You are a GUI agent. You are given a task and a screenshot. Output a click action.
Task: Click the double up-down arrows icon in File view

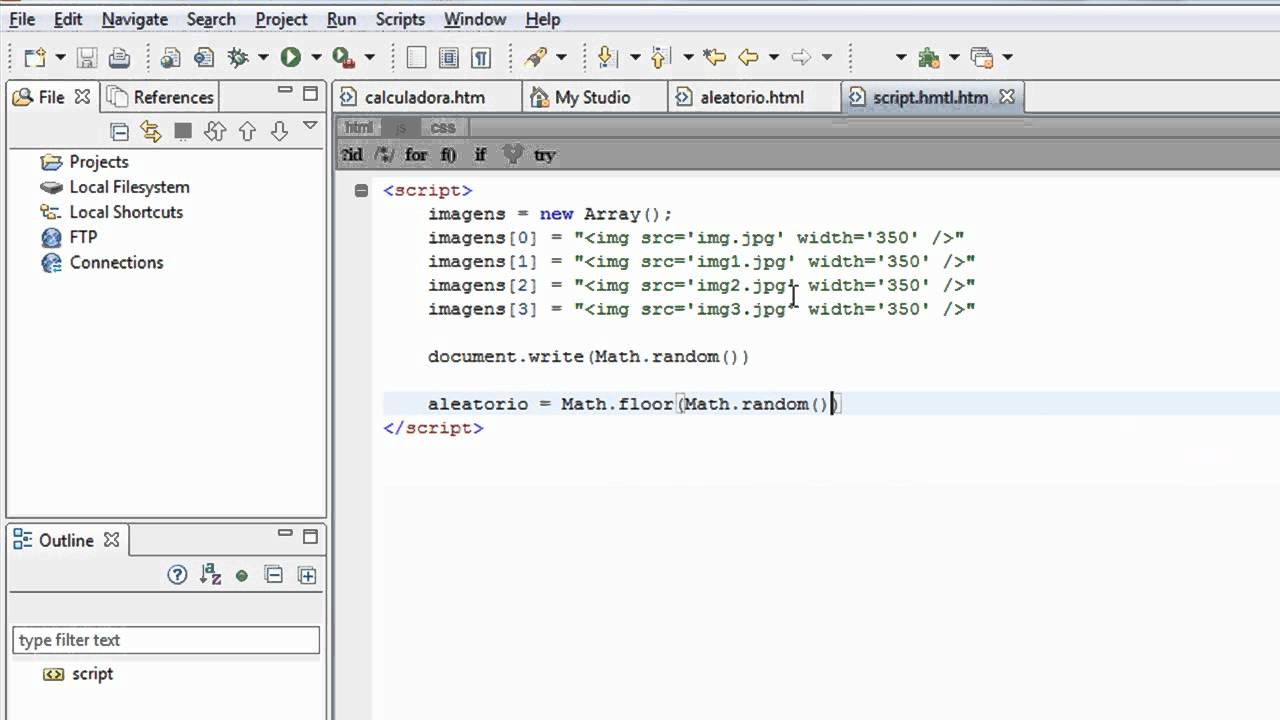pos(215,131)
